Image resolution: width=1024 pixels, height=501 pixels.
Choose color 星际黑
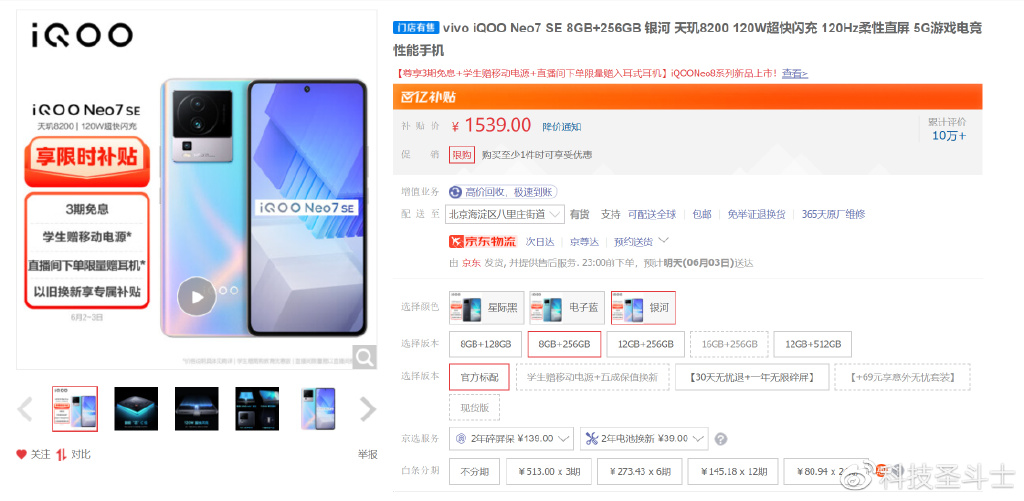tap(487, 308)
